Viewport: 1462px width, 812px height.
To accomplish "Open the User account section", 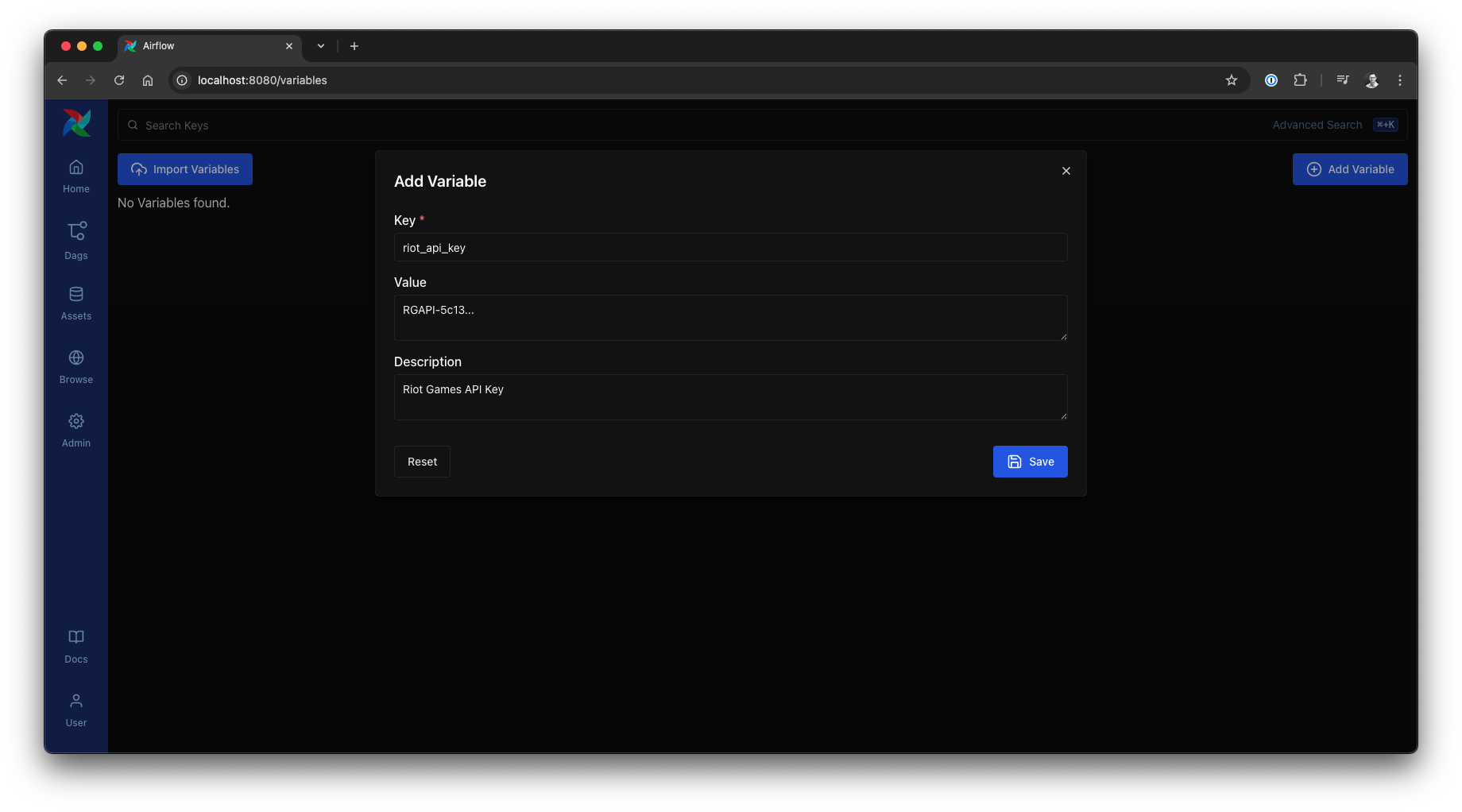I will [75, 709].
